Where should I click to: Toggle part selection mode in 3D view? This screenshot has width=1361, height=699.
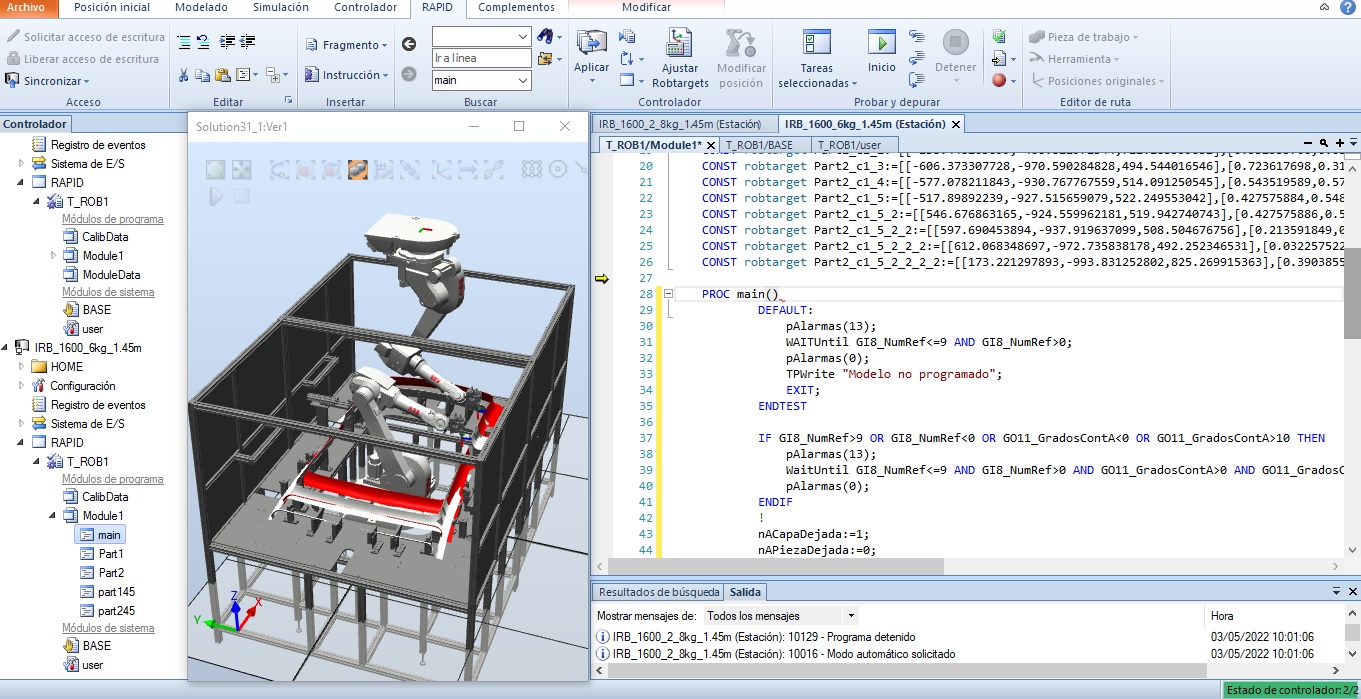point(357,170)
